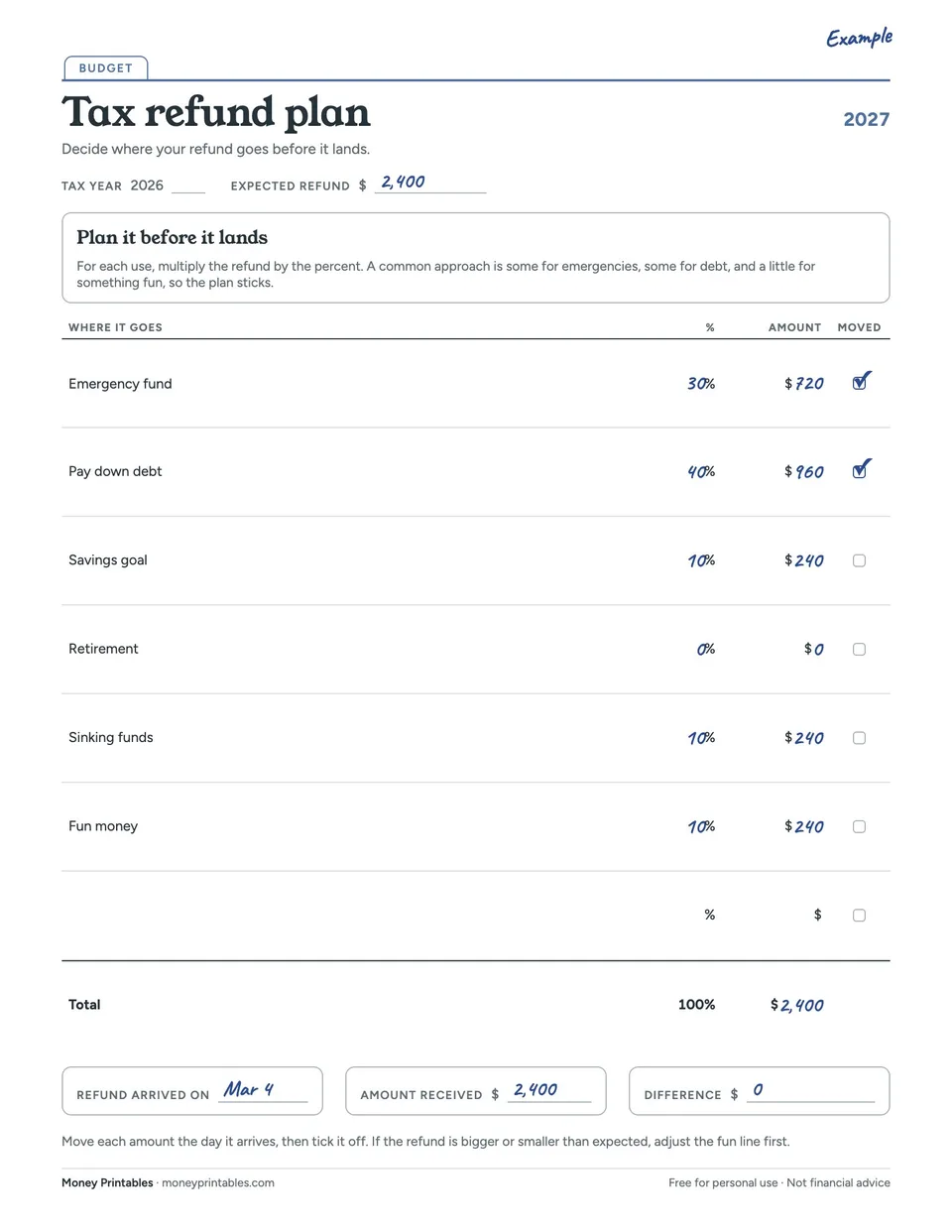Uncheck the Pay down debt moved checkbox
Viewport: 952px width, 1232px height.
tap(859, 471)
